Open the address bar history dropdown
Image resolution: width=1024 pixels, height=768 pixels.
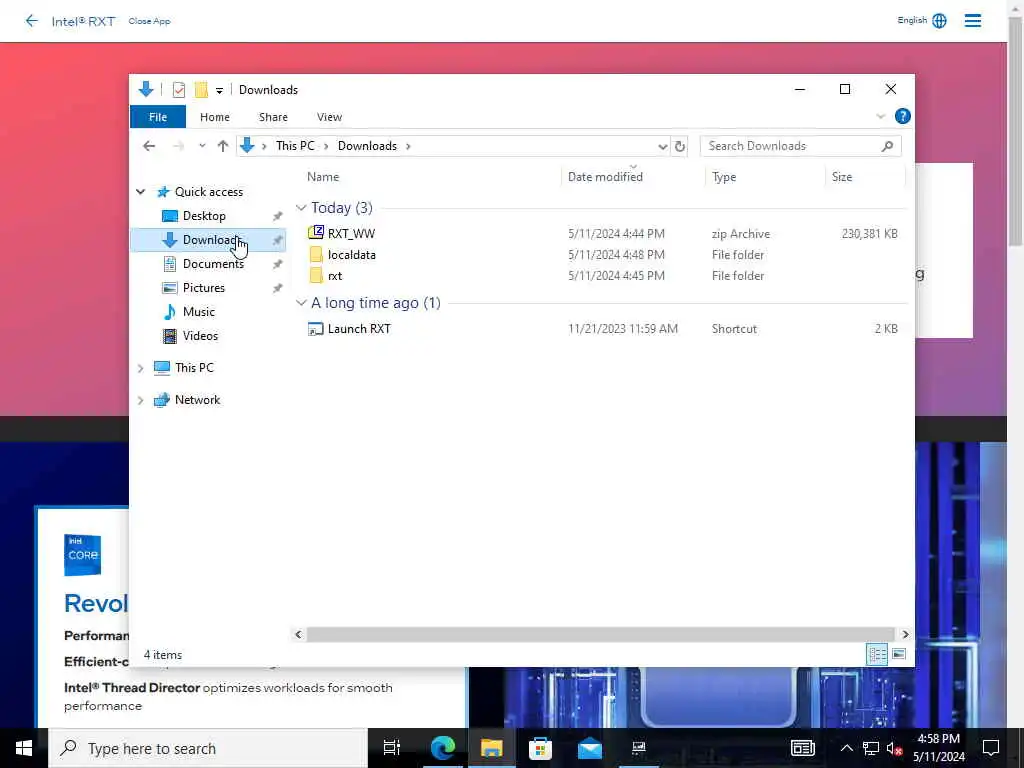click(662, 146)
